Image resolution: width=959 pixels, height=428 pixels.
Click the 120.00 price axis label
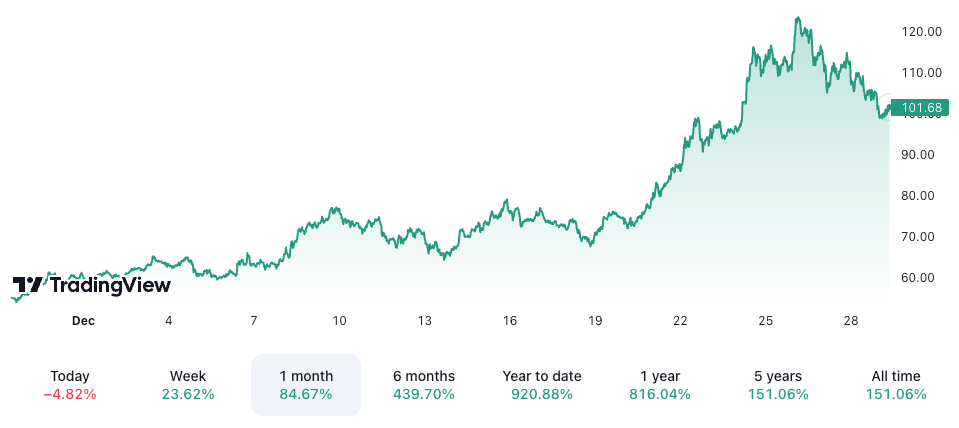(x=922, y=31)
